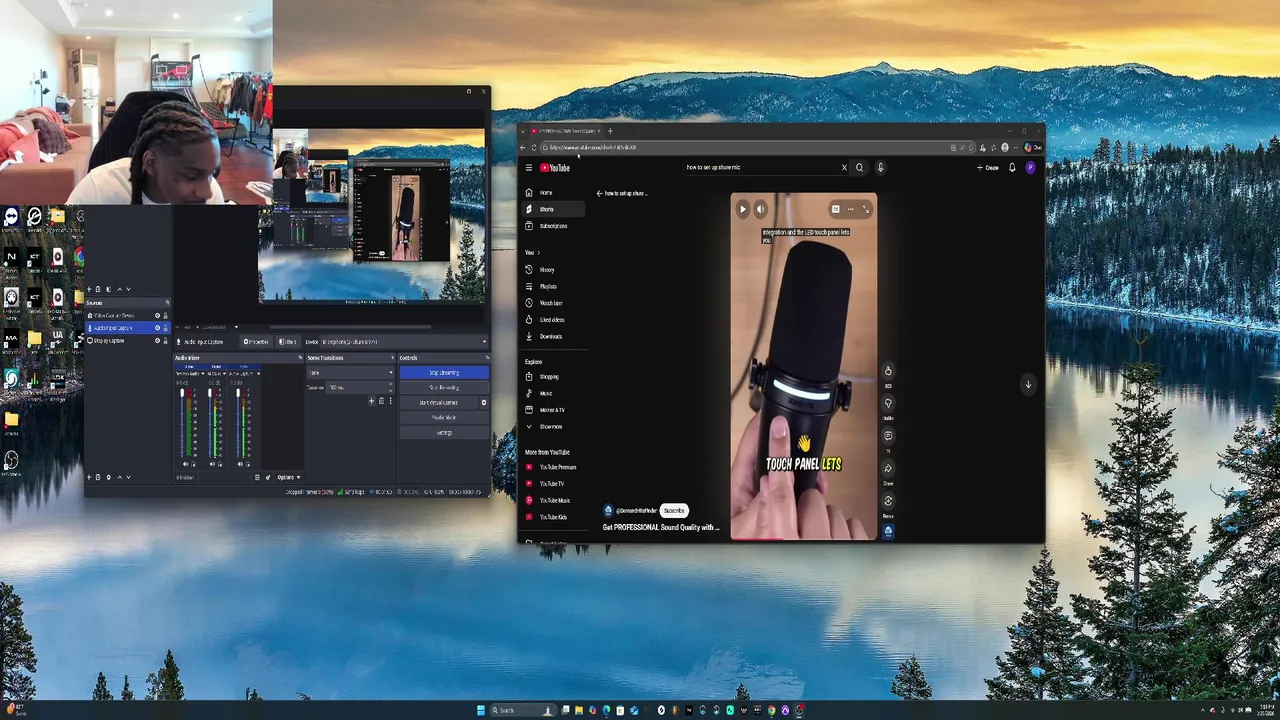Open the Short's sound thumbnail
The image size is (1280, 720).
point(888,532)
